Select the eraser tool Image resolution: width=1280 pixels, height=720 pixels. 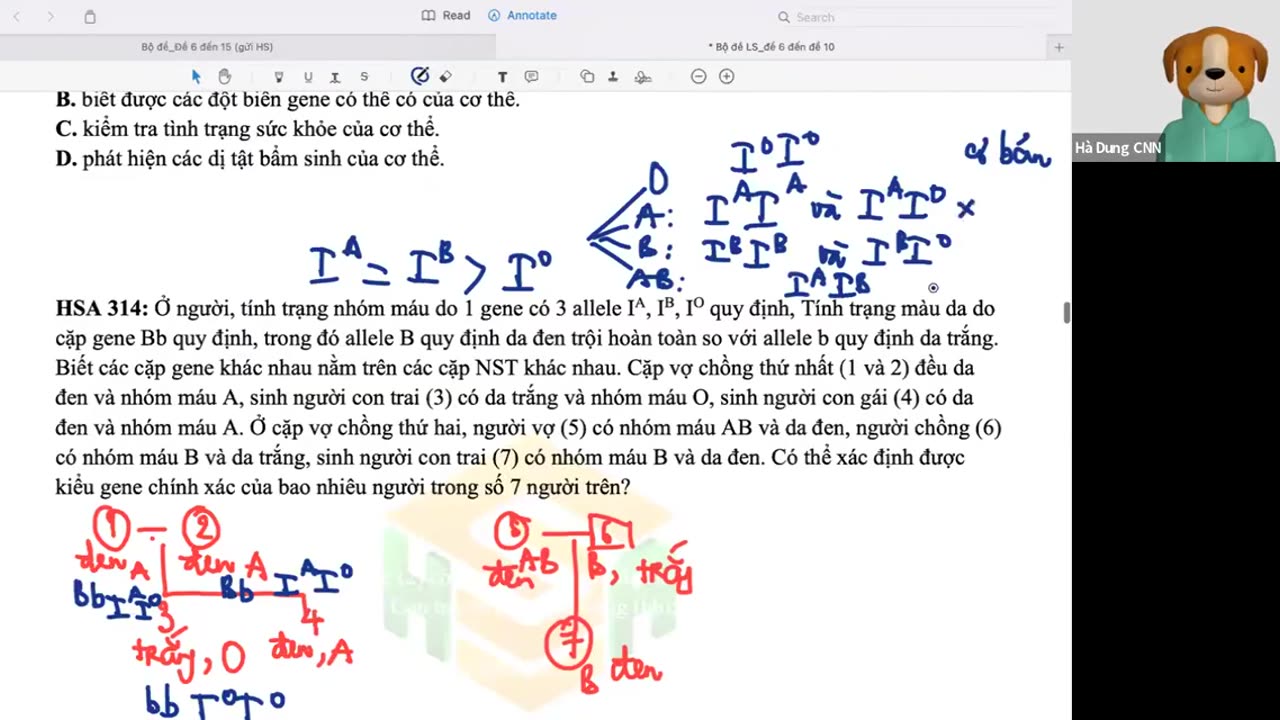pyautogui.click(x=446, y=77)
